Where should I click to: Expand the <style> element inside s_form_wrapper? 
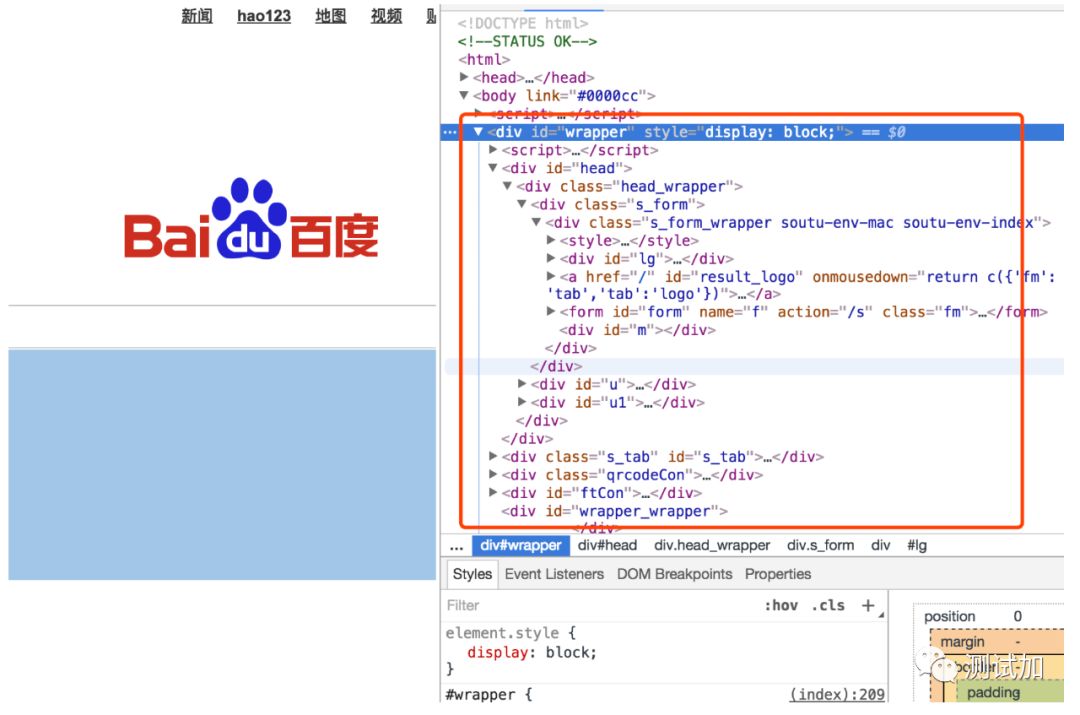coord(550,240)
